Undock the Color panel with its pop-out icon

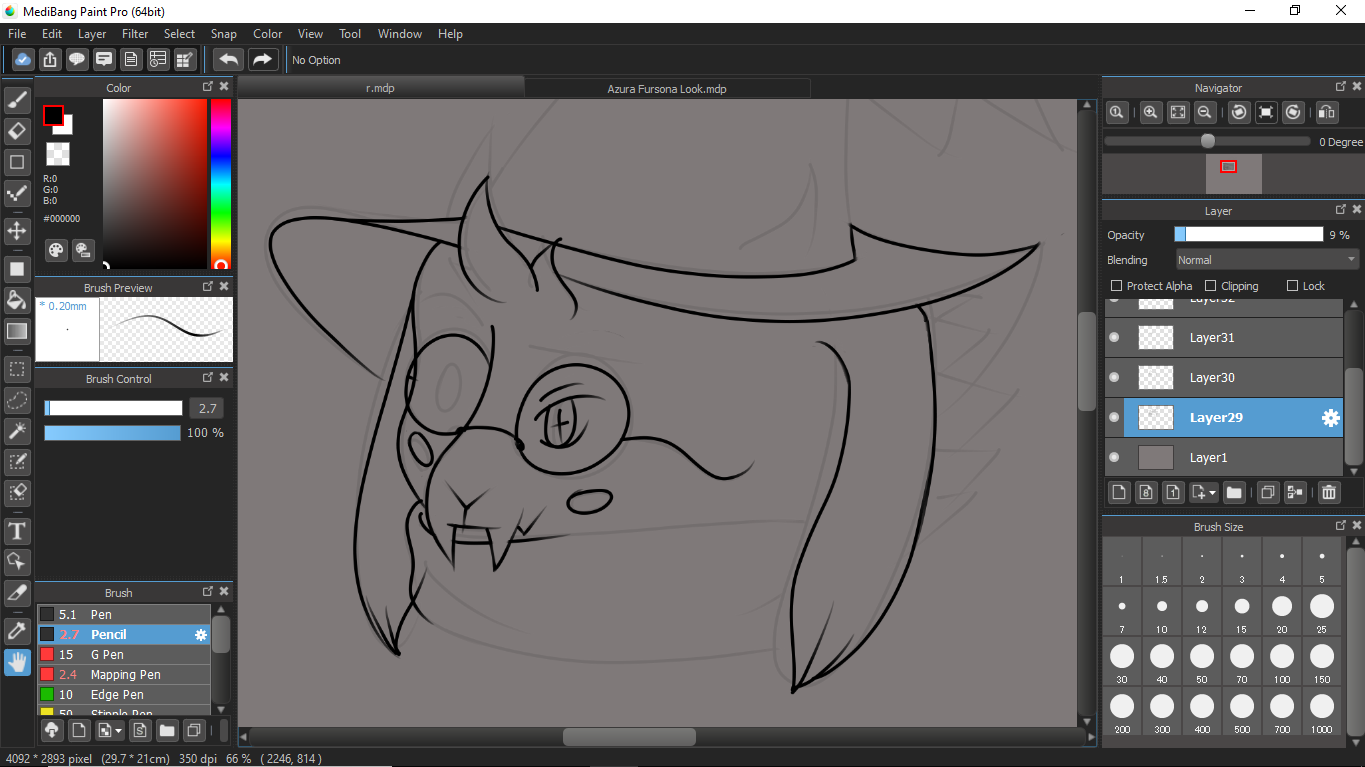(x=208, y=87)
